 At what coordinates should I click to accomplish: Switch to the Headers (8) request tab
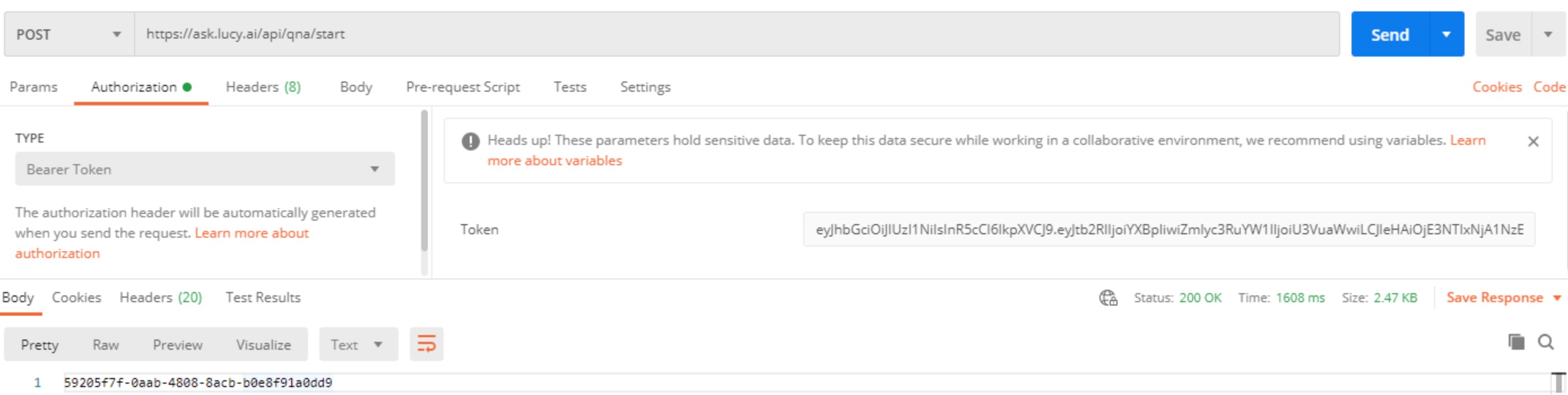click(x=263, y=87)
